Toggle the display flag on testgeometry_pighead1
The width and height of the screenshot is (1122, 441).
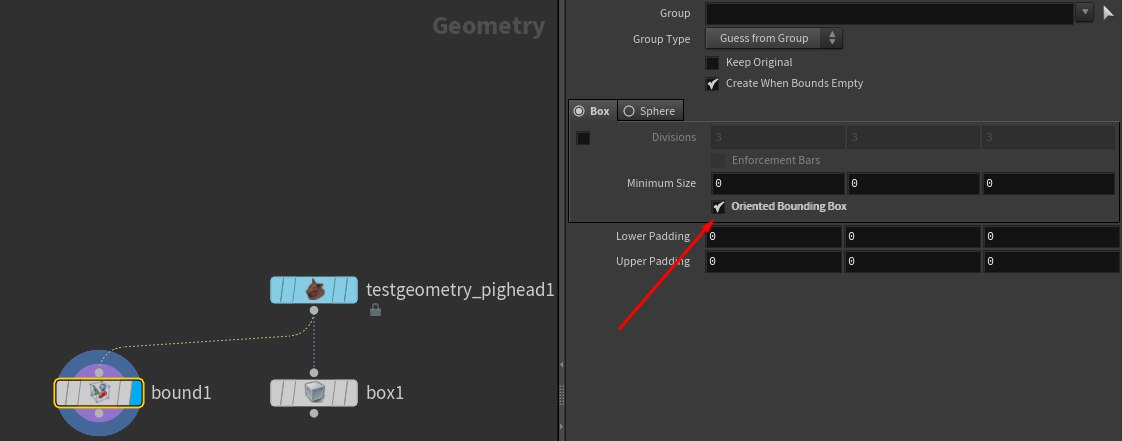click(x=351, y=290)
